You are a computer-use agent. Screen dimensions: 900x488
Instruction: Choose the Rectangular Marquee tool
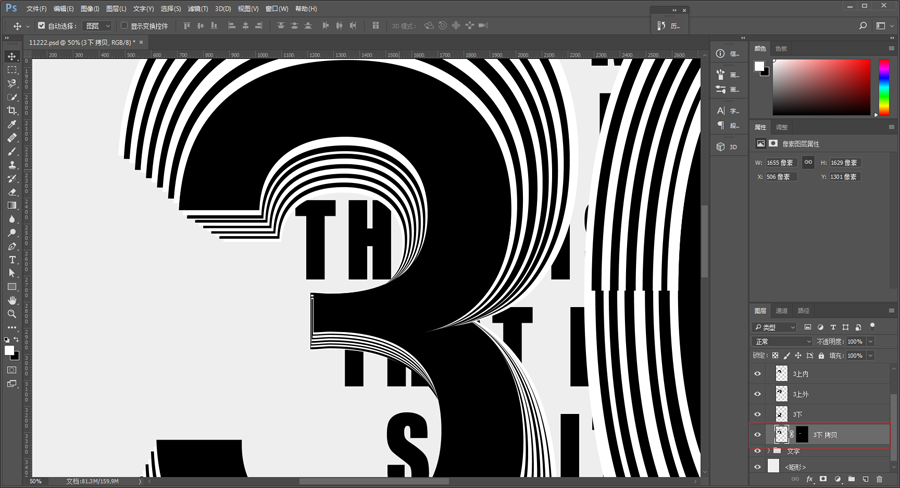11,69
